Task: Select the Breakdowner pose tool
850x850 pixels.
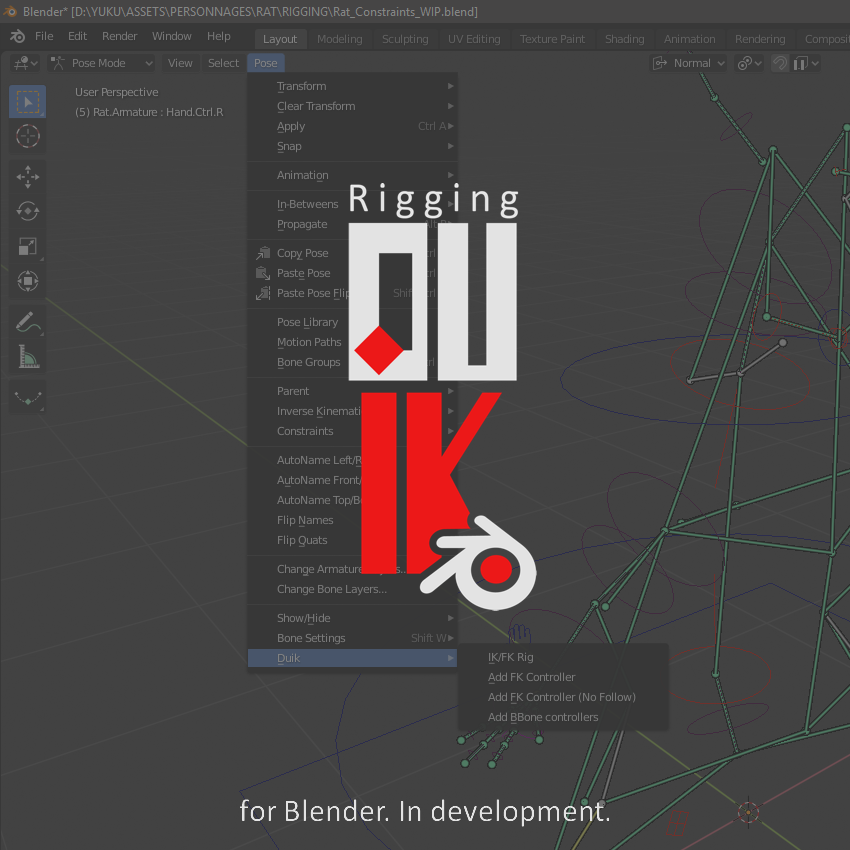Action: click(x=27, y=398)
